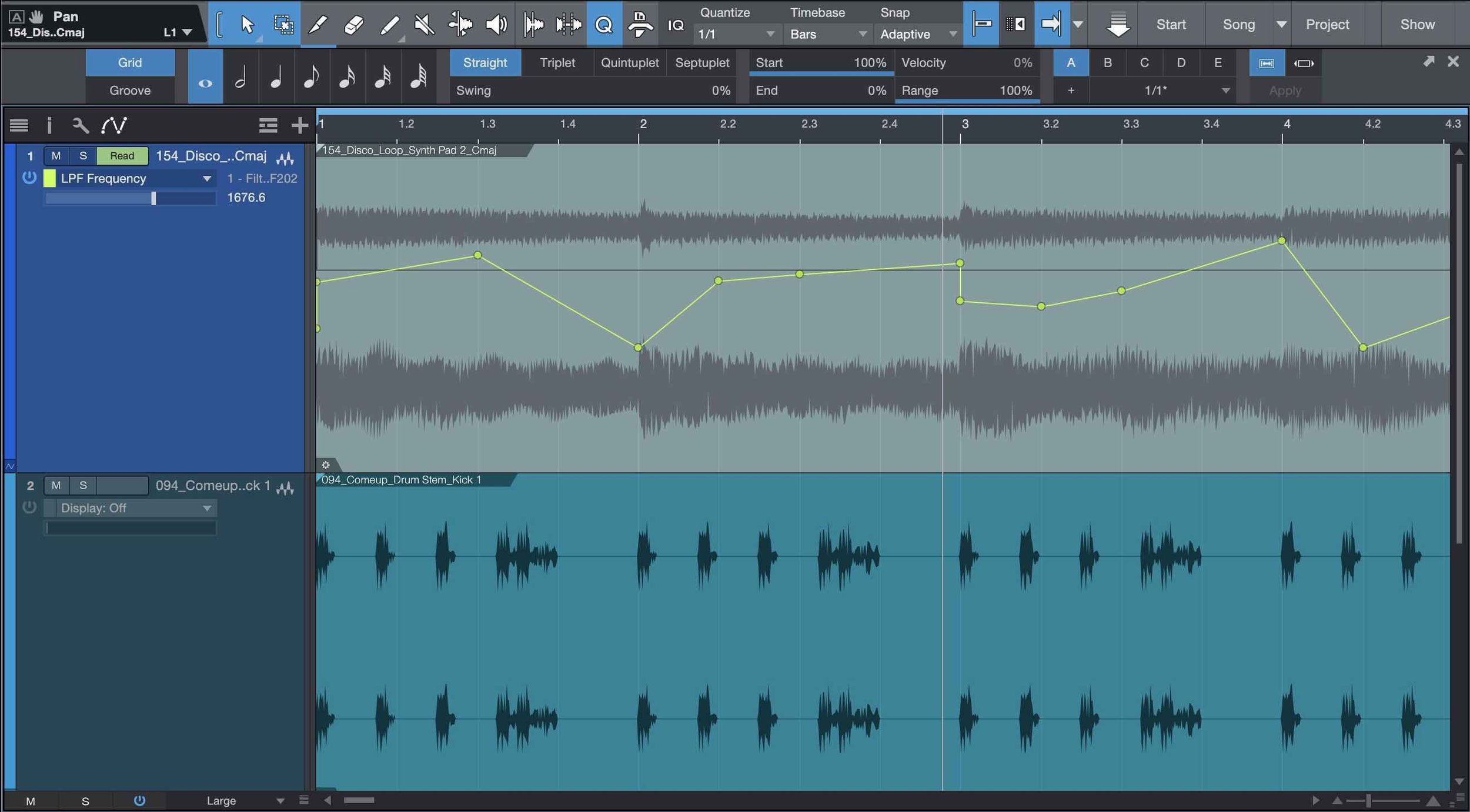Switch to the Triplet quantize mode
Viewport: 1470px width, 812px height.
[x=557, y=62]
